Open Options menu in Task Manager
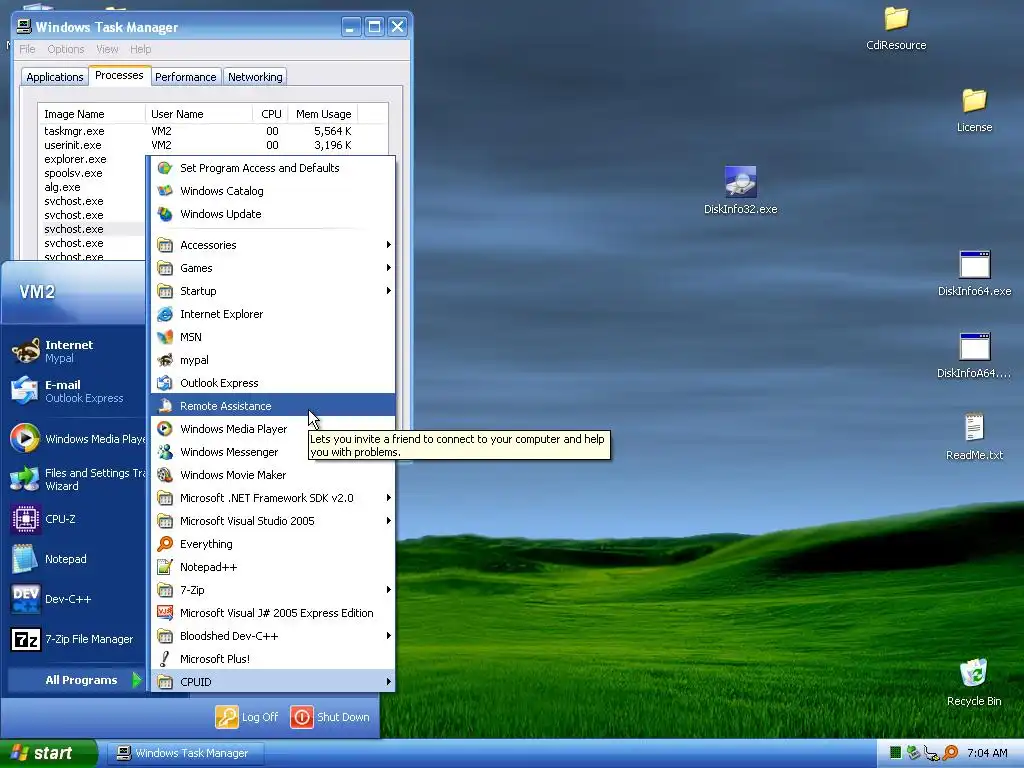This screenshot has height=768, width=1024. (65, 49)
